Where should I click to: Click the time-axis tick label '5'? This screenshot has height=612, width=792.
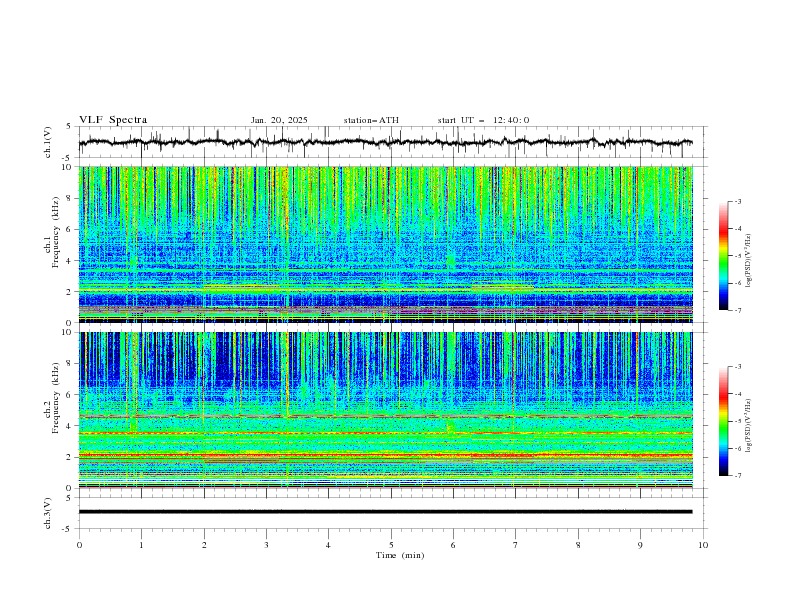tap(391, 545)
